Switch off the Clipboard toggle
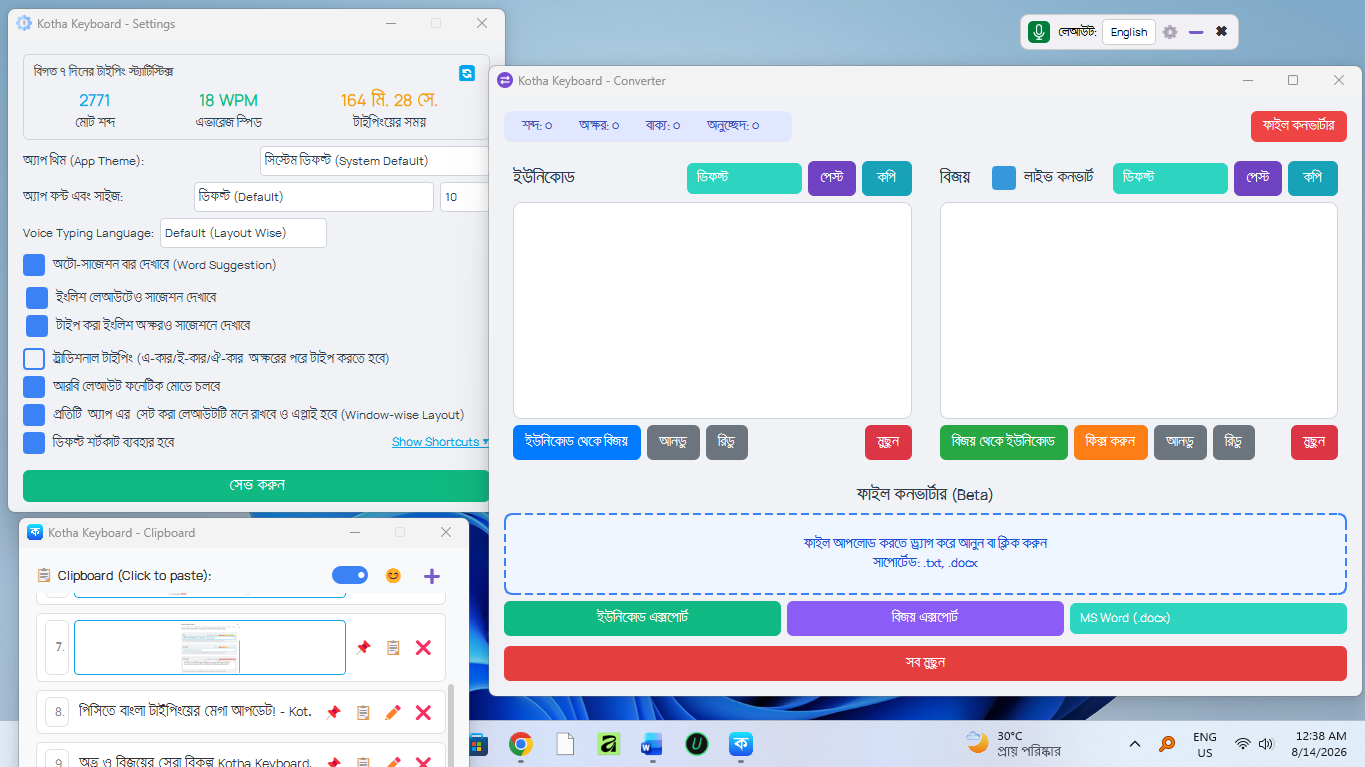Viewport: 1365px width, 767px height. (x=350, y=575)
